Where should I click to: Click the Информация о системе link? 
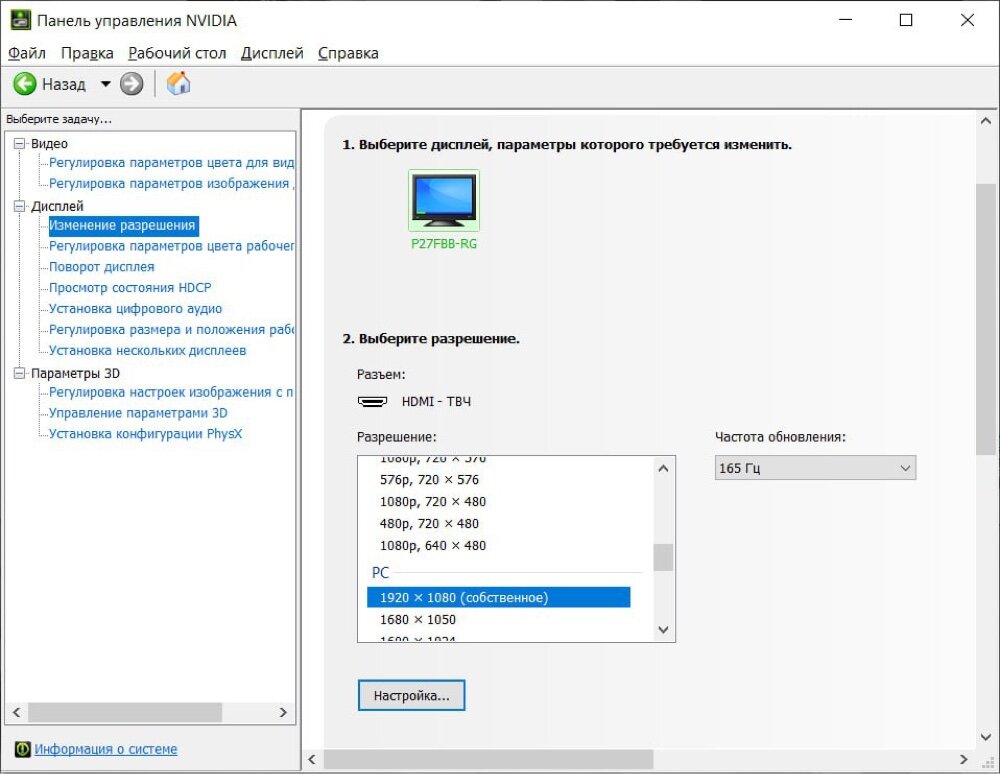[x=106, y=749]
